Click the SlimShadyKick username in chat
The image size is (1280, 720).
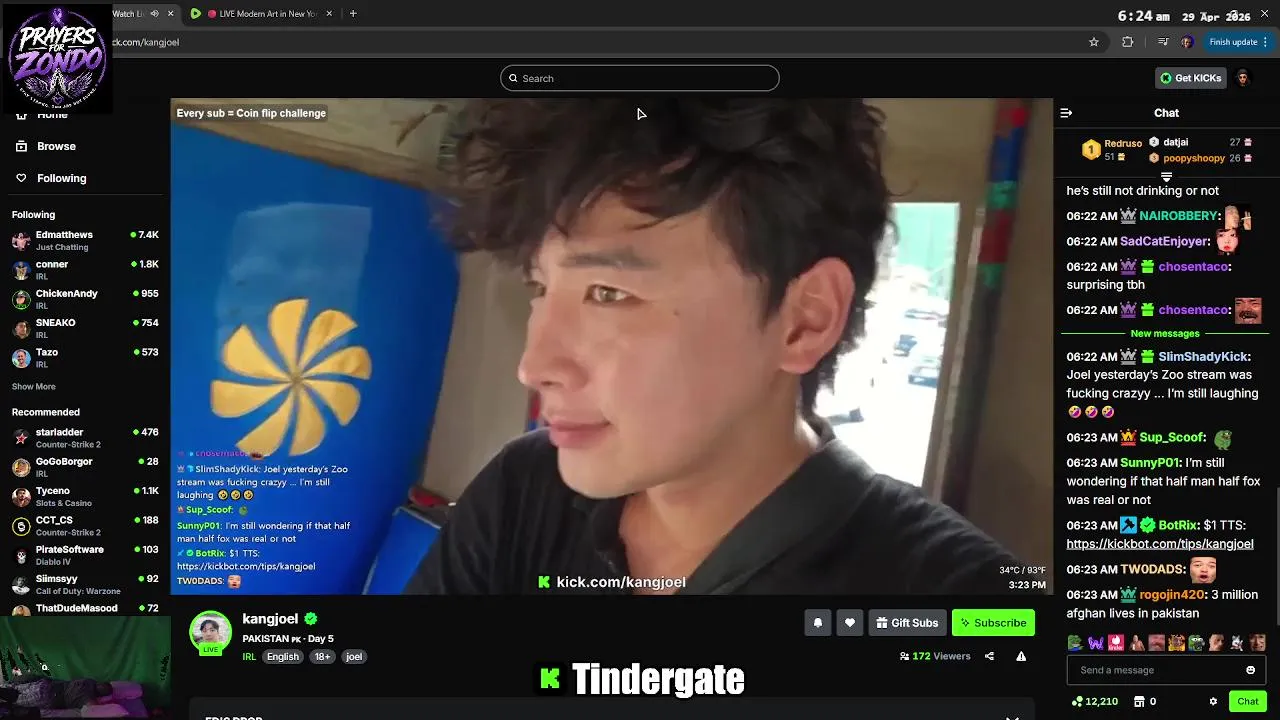coord(1204,357)
